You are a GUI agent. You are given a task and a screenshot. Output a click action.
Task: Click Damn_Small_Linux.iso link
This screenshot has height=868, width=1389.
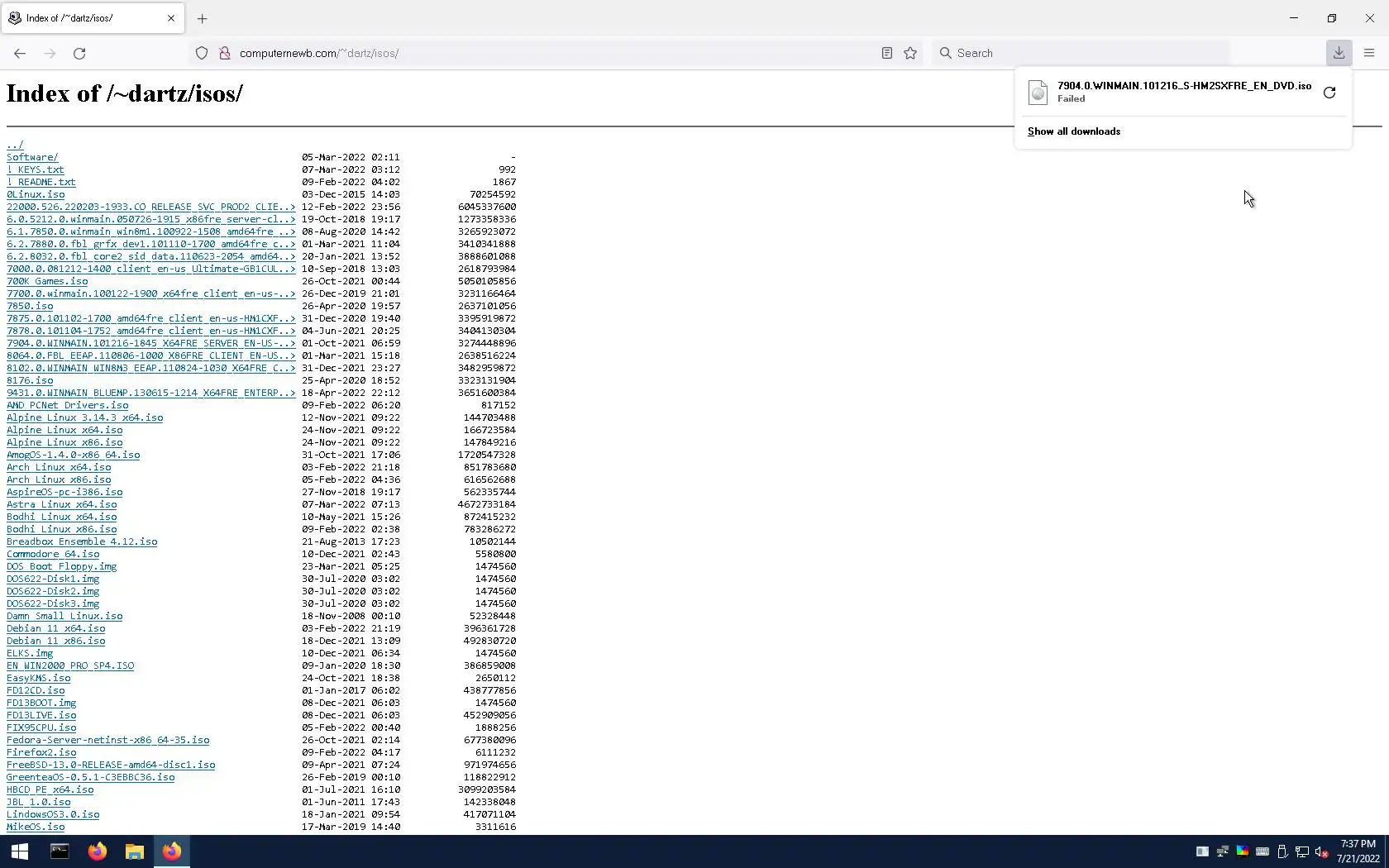click(x=64, y=616)
